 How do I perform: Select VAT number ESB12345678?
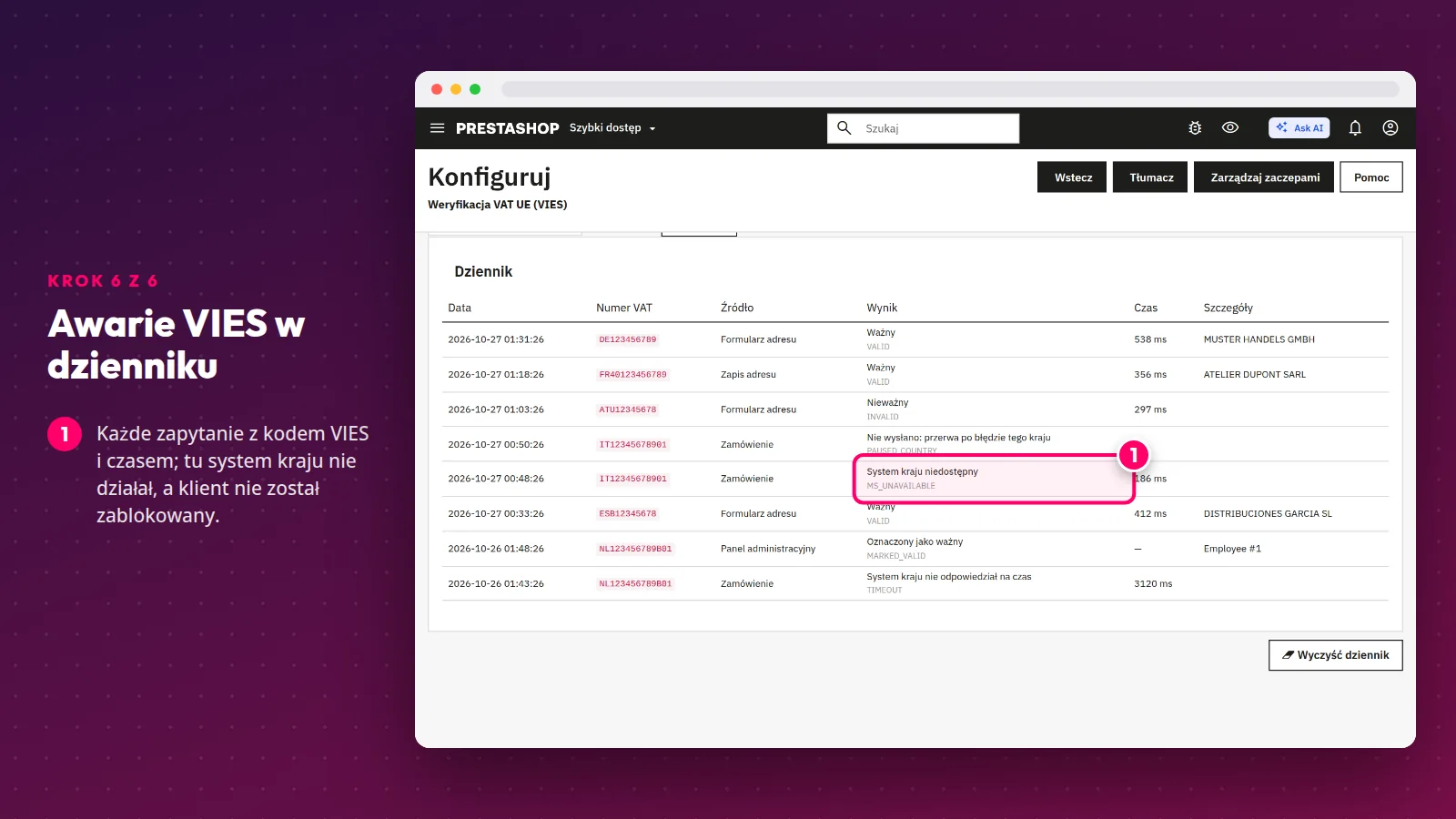coord(628,514)
